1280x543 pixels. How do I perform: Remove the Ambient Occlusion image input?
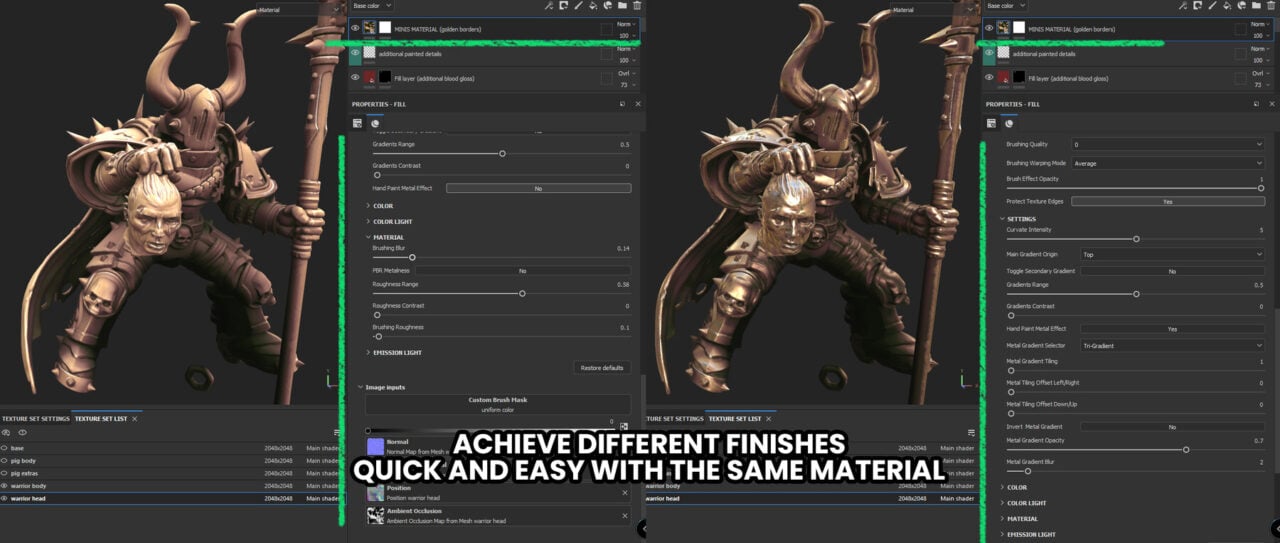625,516
